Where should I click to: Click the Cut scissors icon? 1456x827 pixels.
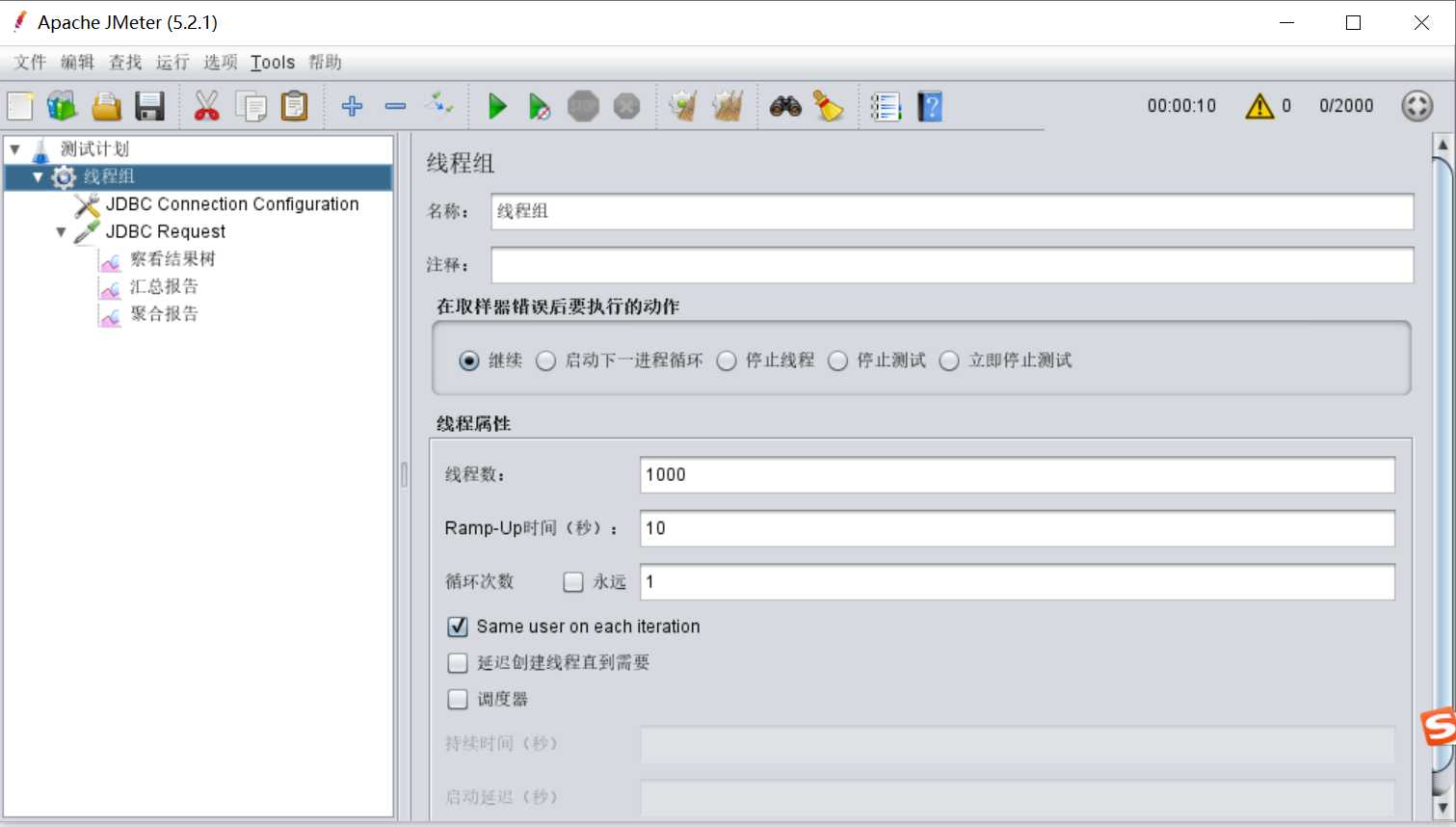(x=206, y=106)
